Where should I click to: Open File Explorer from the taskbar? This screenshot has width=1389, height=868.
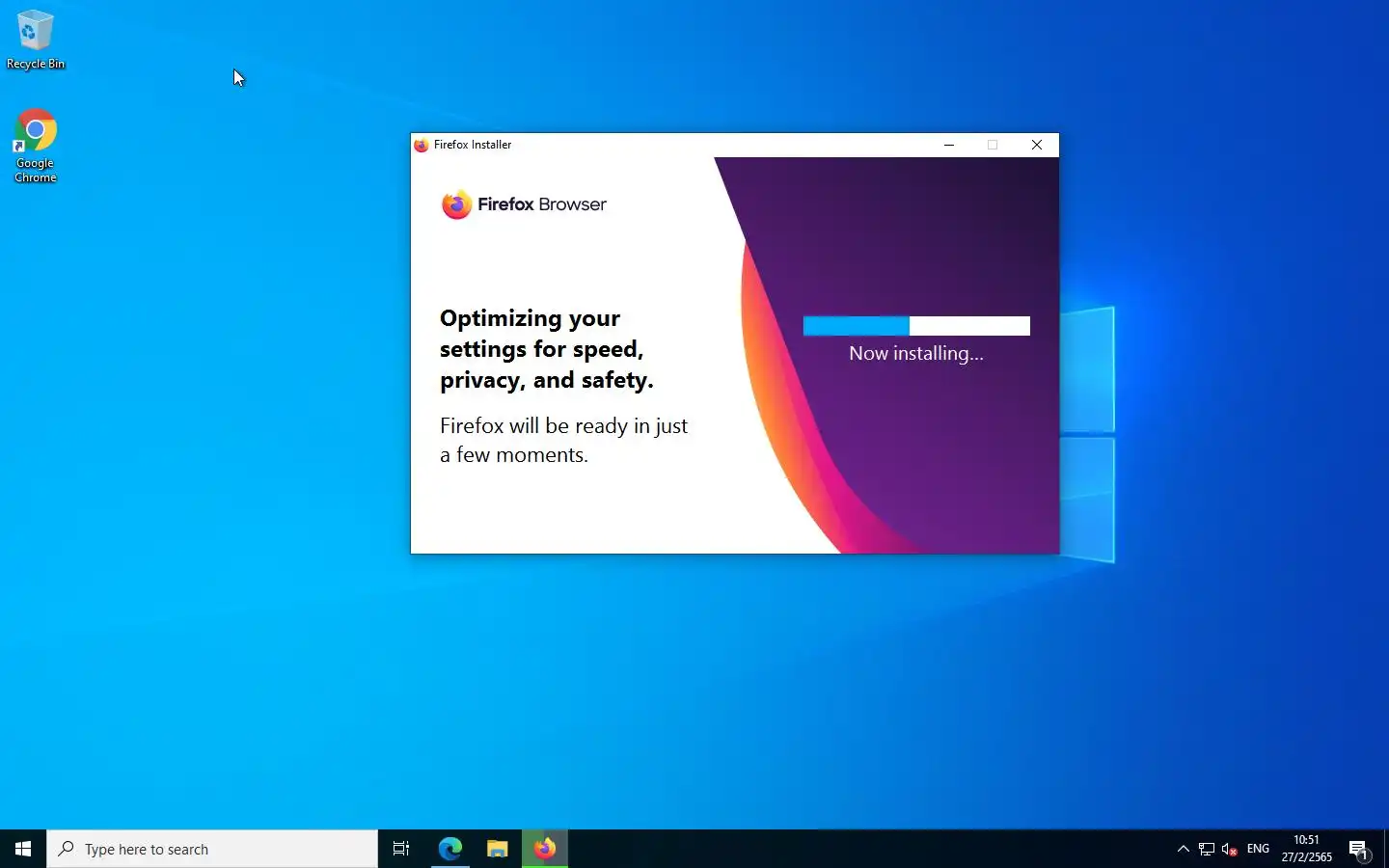coord(497,849)
